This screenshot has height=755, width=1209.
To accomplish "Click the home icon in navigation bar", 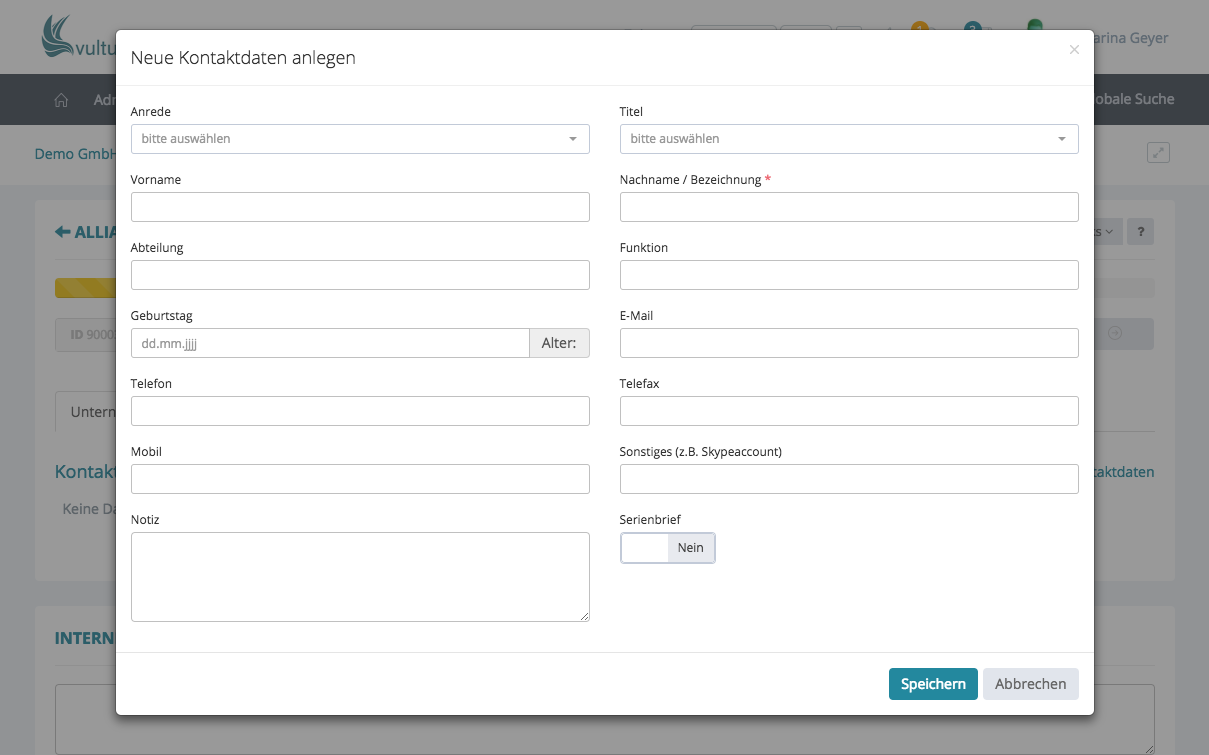I will click(61, 100).
